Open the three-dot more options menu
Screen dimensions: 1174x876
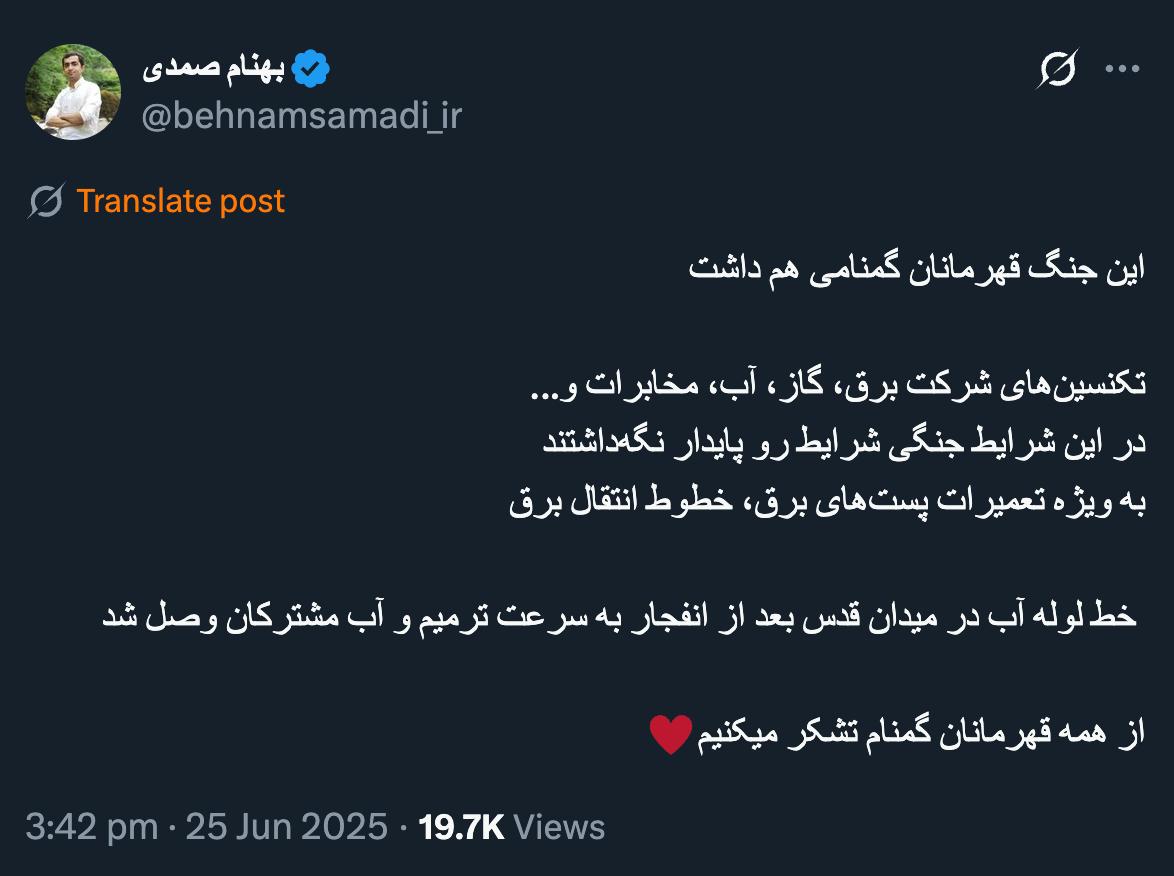click(1122, 69)
